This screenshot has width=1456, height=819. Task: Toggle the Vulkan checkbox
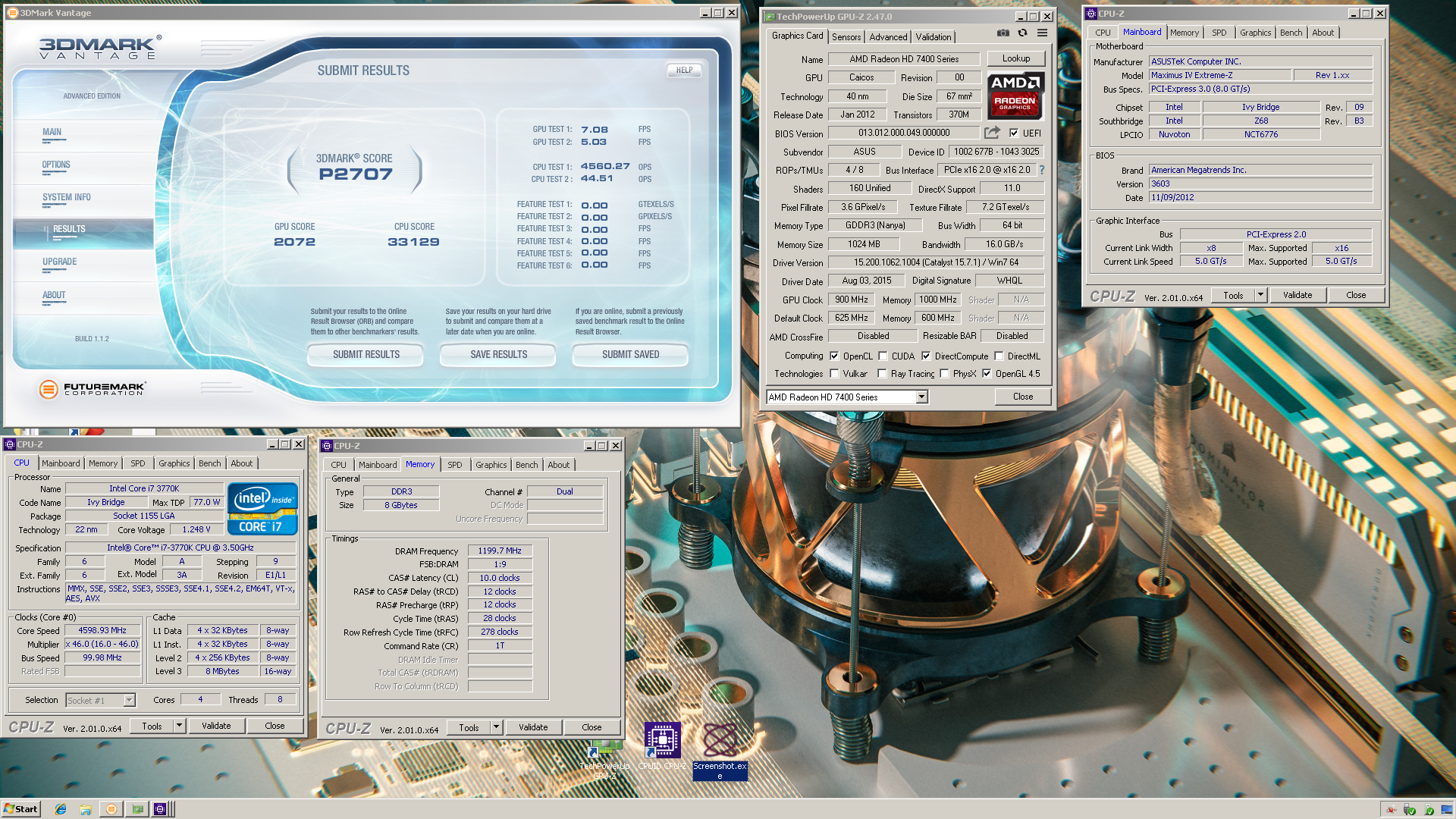(834, 373)
